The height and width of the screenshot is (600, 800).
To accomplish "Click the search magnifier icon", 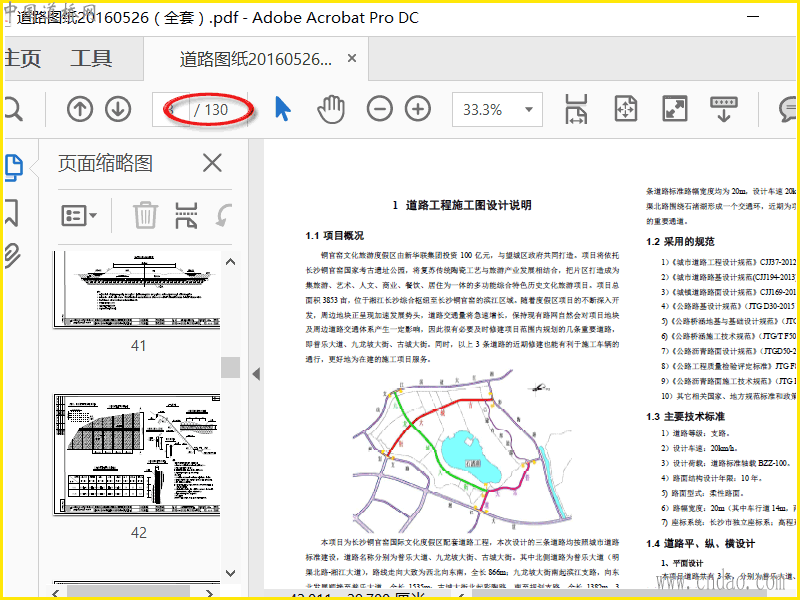I will pyautogui.click(x=13, y=110).
